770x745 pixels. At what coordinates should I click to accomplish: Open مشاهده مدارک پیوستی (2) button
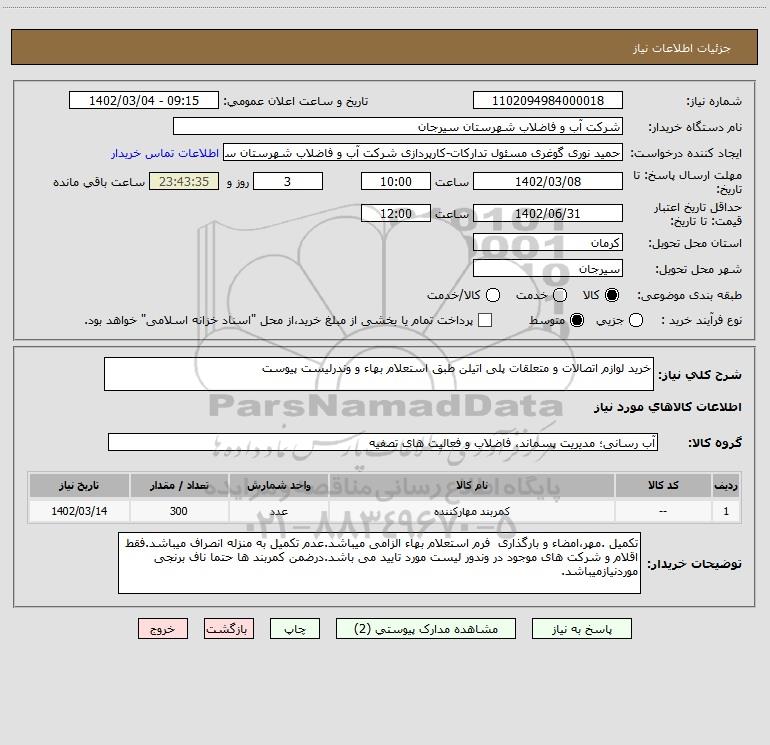[425, 629]
